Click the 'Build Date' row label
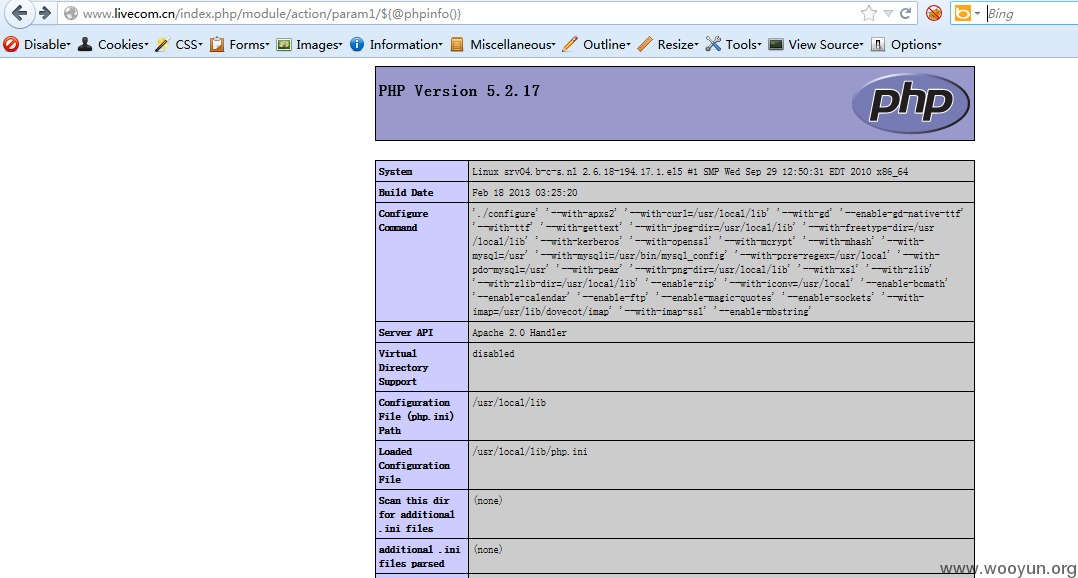This screenshot has height=578, width=1078. tap(406, 192)
